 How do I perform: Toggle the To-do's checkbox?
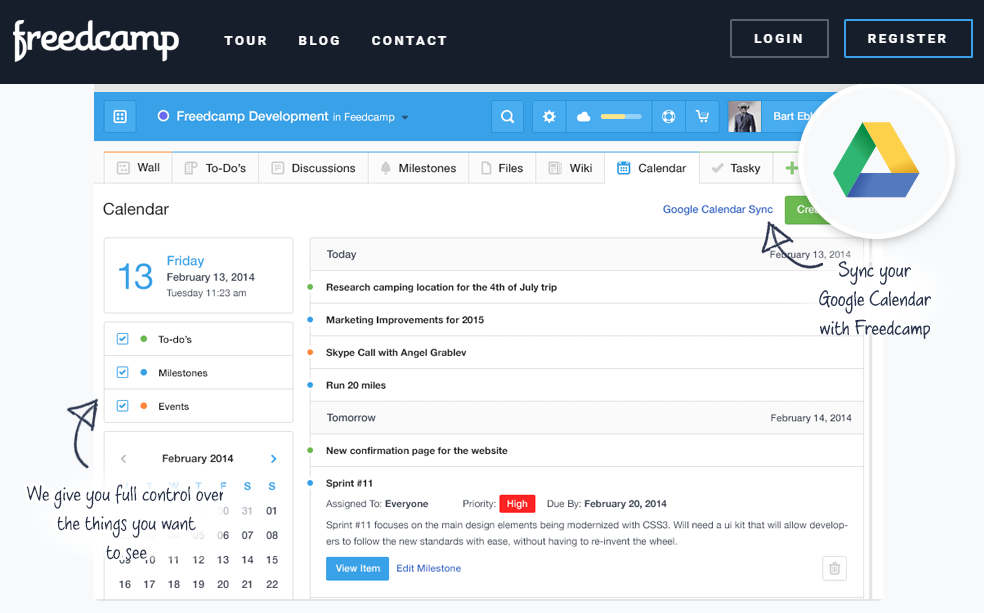click(122, 339)
